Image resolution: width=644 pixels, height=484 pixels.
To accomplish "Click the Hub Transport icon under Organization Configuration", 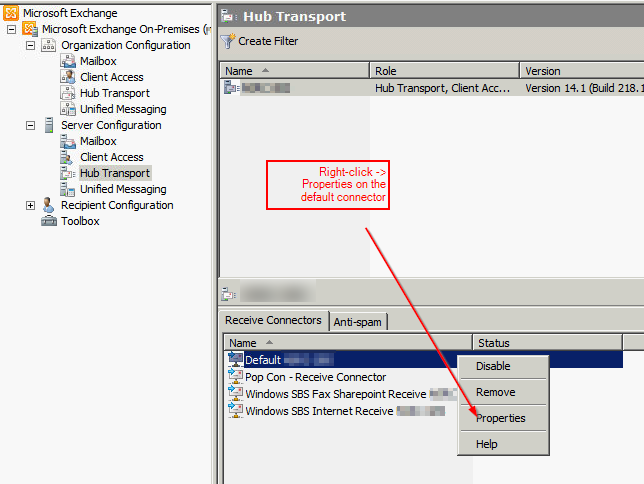I will click(68, 93).
